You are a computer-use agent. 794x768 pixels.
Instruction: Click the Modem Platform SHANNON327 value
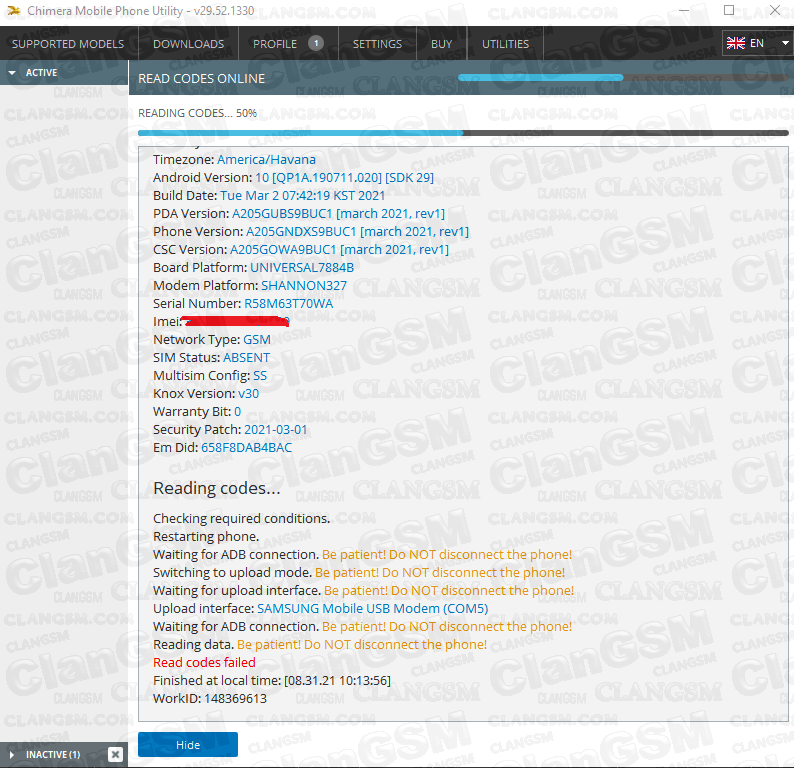click(x=304, y=286)
